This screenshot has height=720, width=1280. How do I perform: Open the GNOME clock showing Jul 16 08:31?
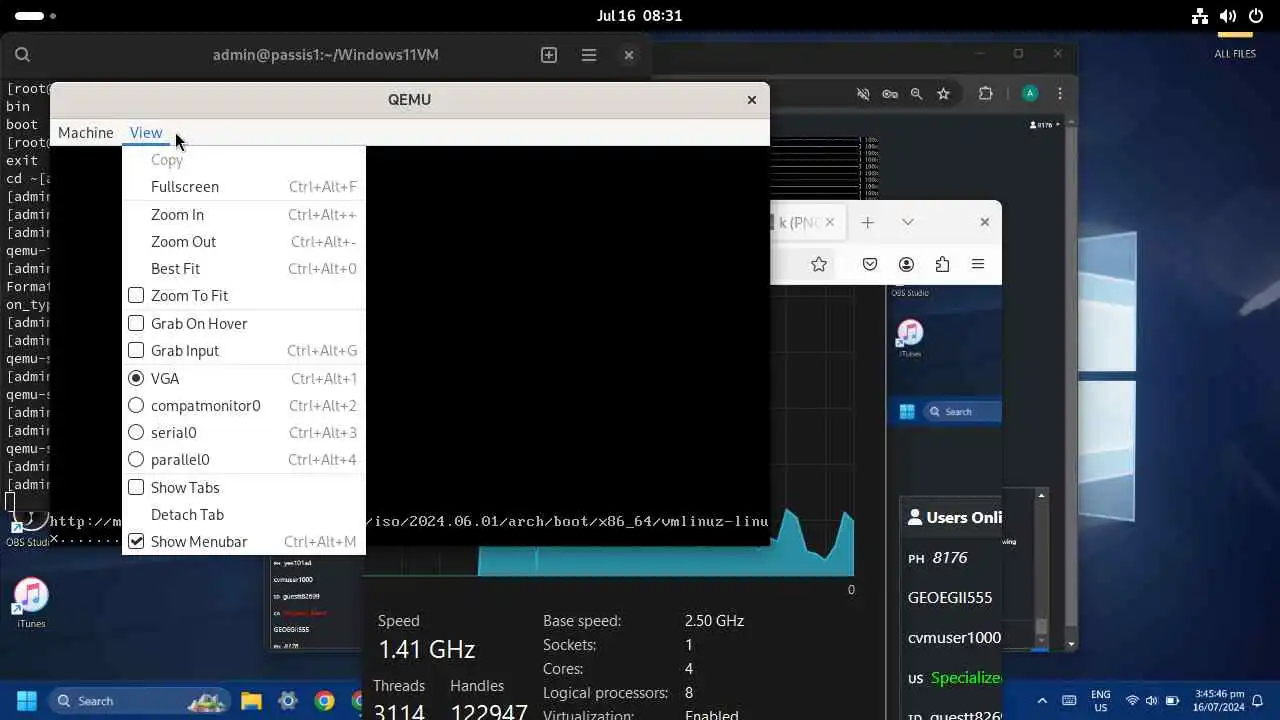click(x=640, y=16)
